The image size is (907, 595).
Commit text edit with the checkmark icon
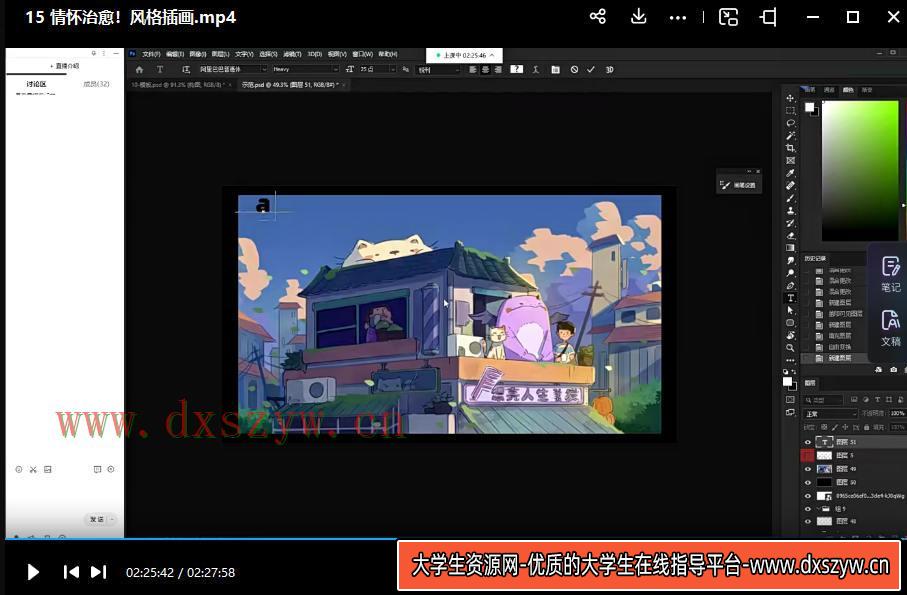(591, 69)
